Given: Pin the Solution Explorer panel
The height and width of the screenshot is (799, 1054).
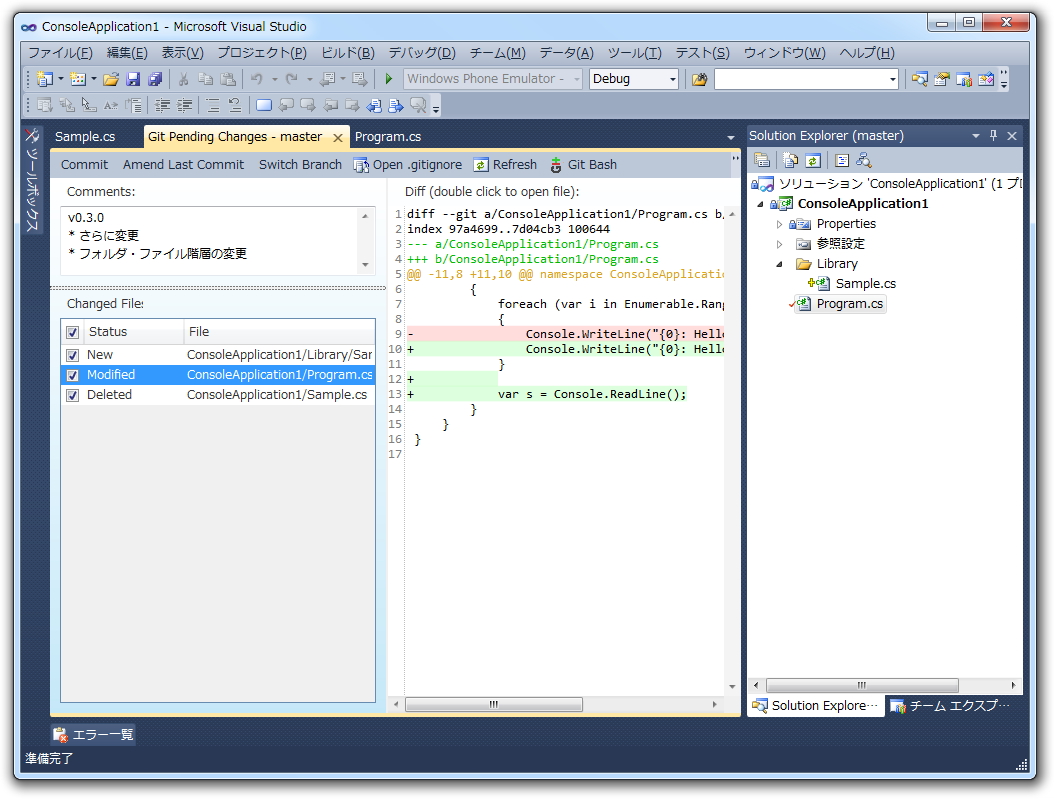Looking at the screenshot, I should click(x=993, y=136).
